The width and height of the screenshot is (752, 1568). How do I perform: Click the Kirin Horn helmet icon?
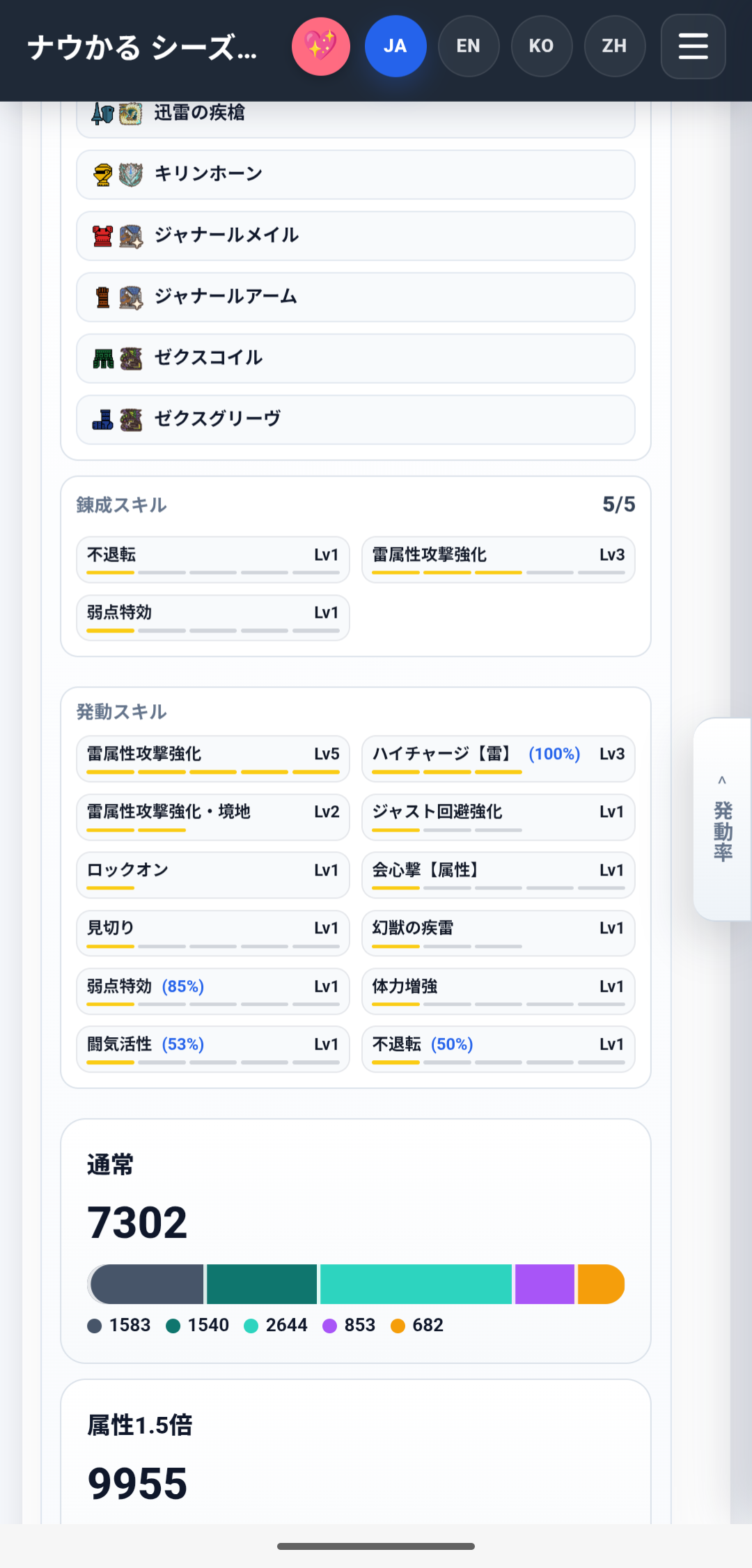(103, 174)
